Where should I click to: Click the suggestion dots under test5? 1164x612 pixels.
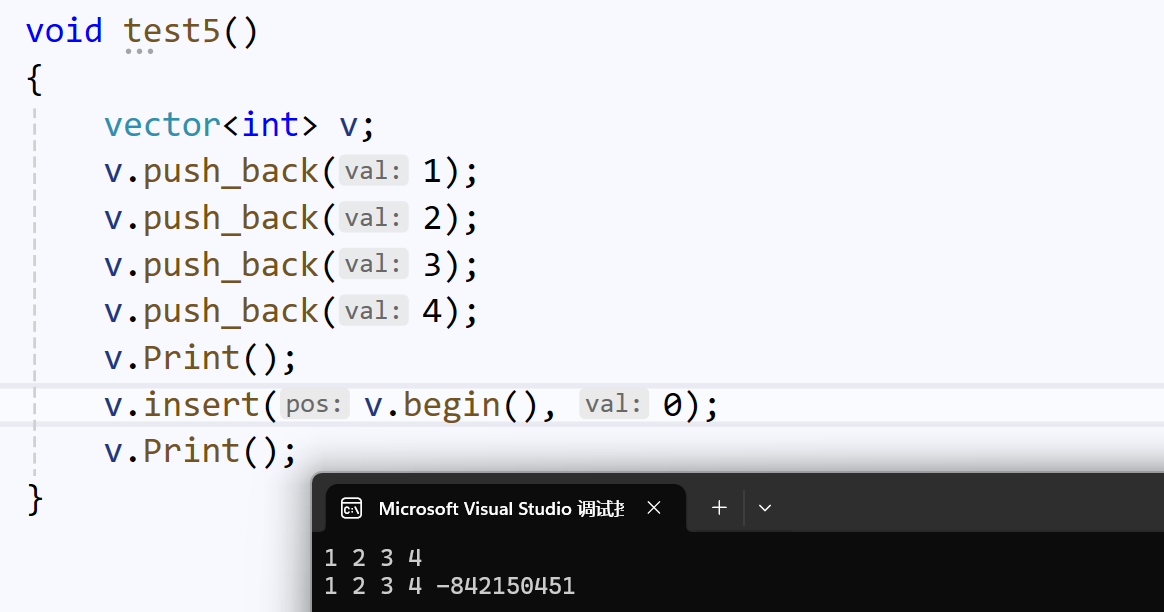[x=139, y=52]
